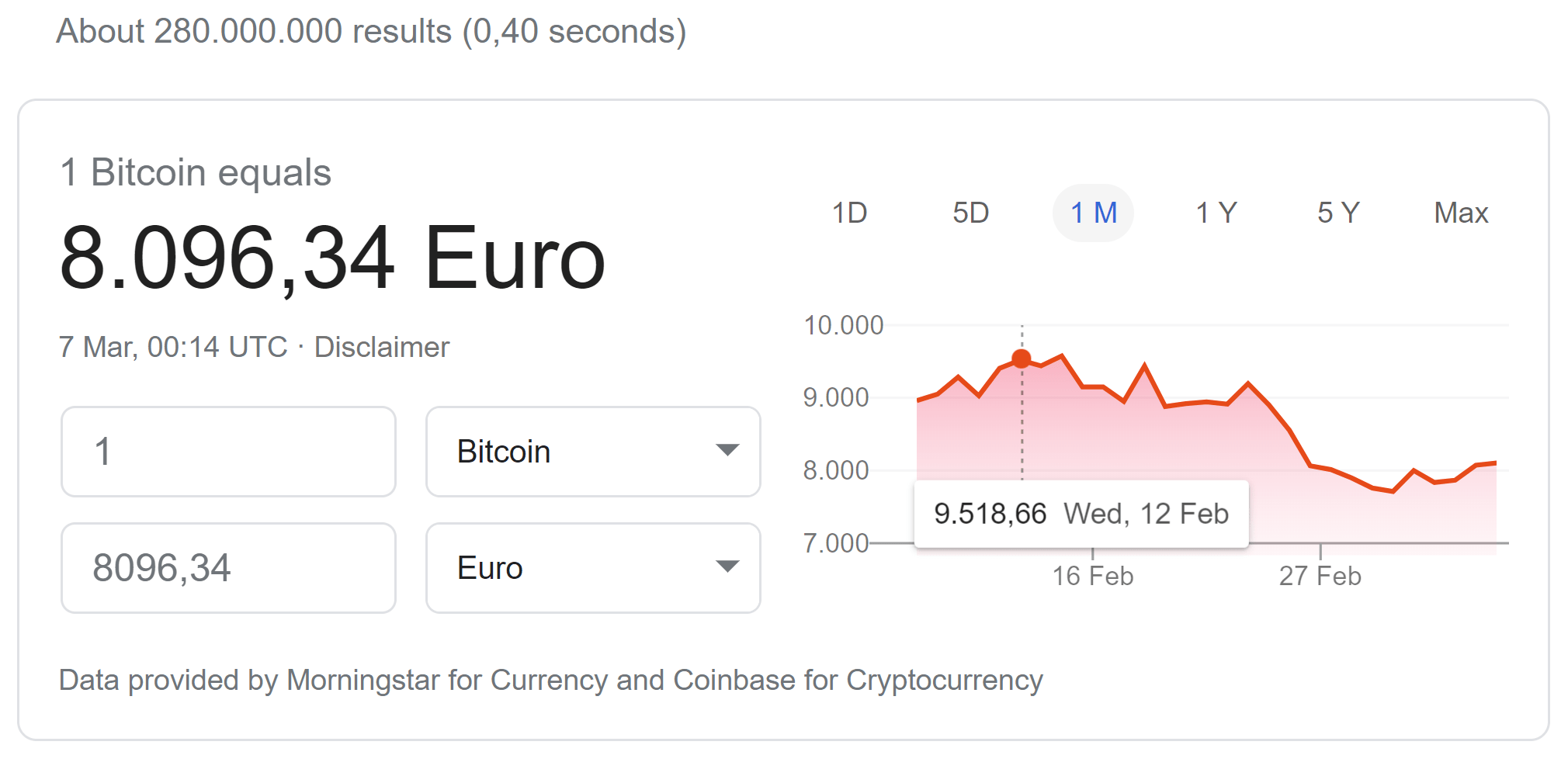Switch chart to 5D range

(970, 213)
